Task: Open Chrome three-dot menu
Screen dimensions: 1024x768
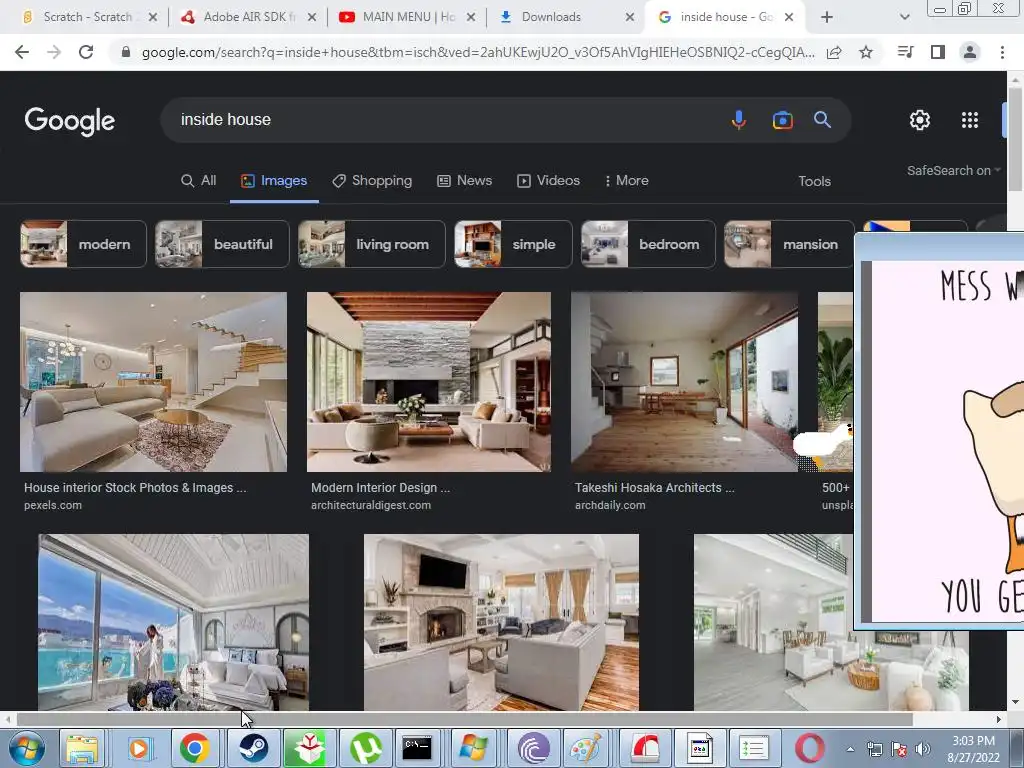Action: click(x=1002, y=52)
